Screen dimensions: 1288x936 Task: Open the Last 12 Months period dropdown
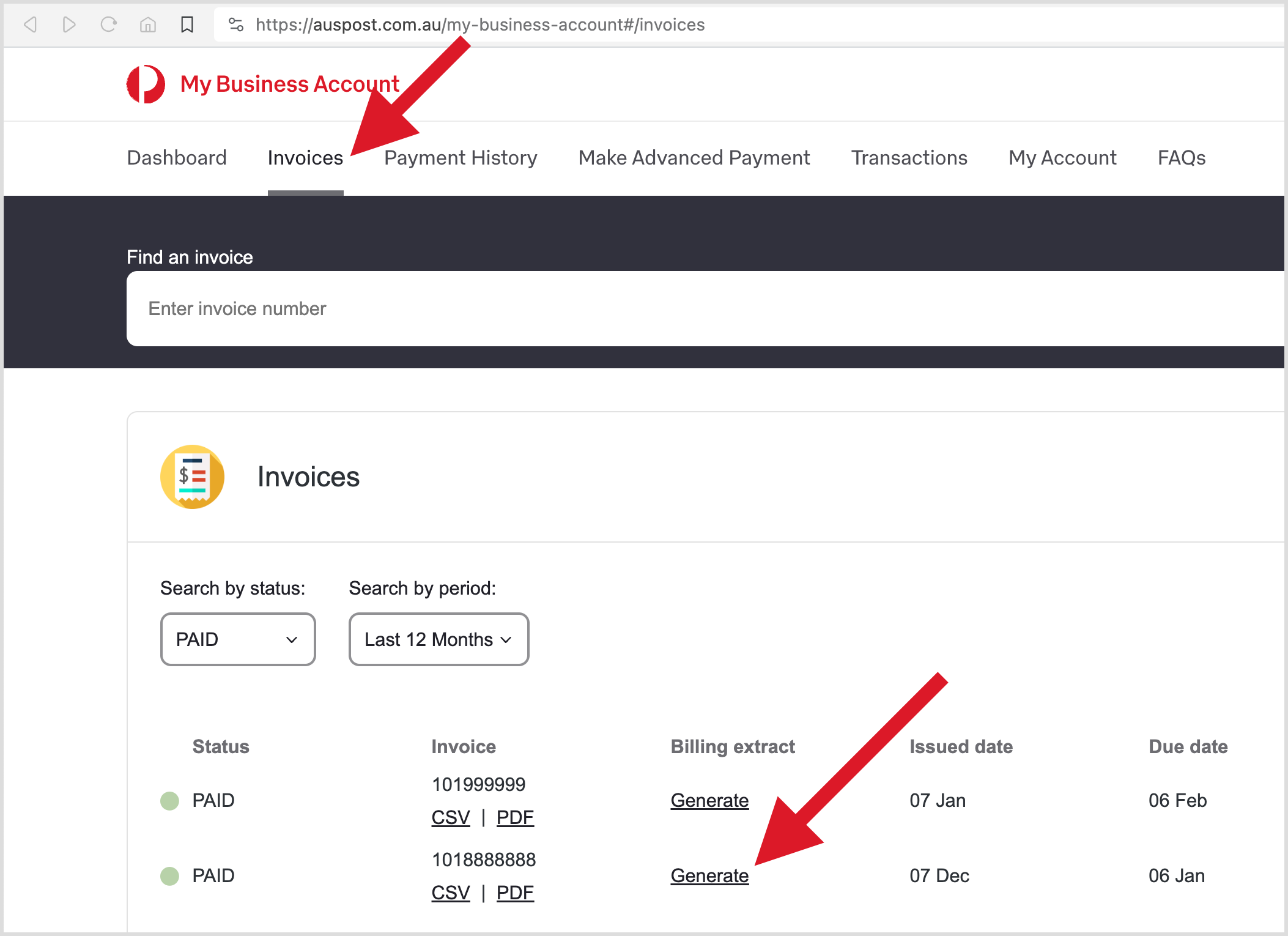click(x=438, y=639)
